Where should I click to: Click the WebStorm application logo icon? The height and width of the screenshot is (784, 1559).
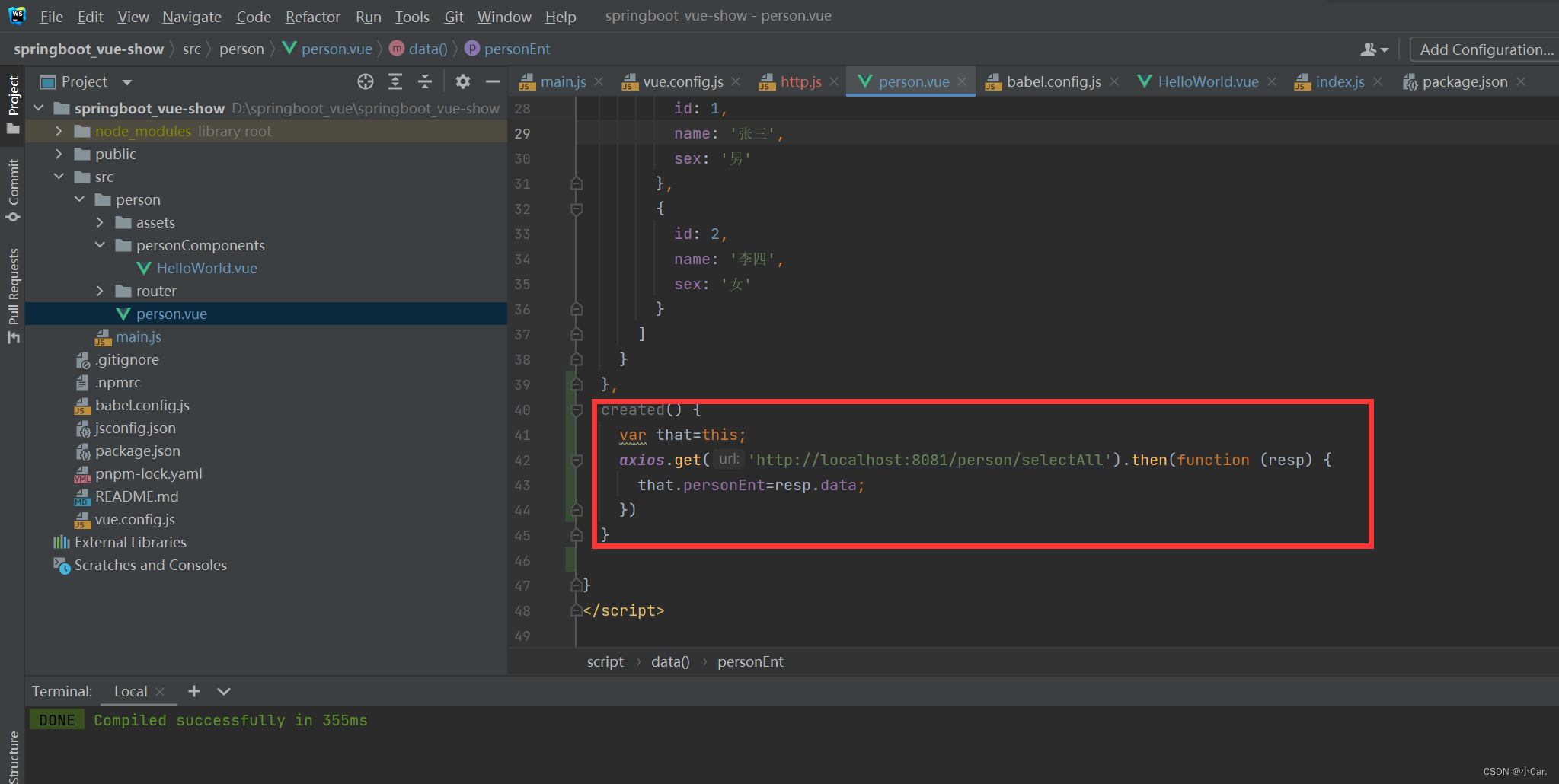[x=17, y=15]
